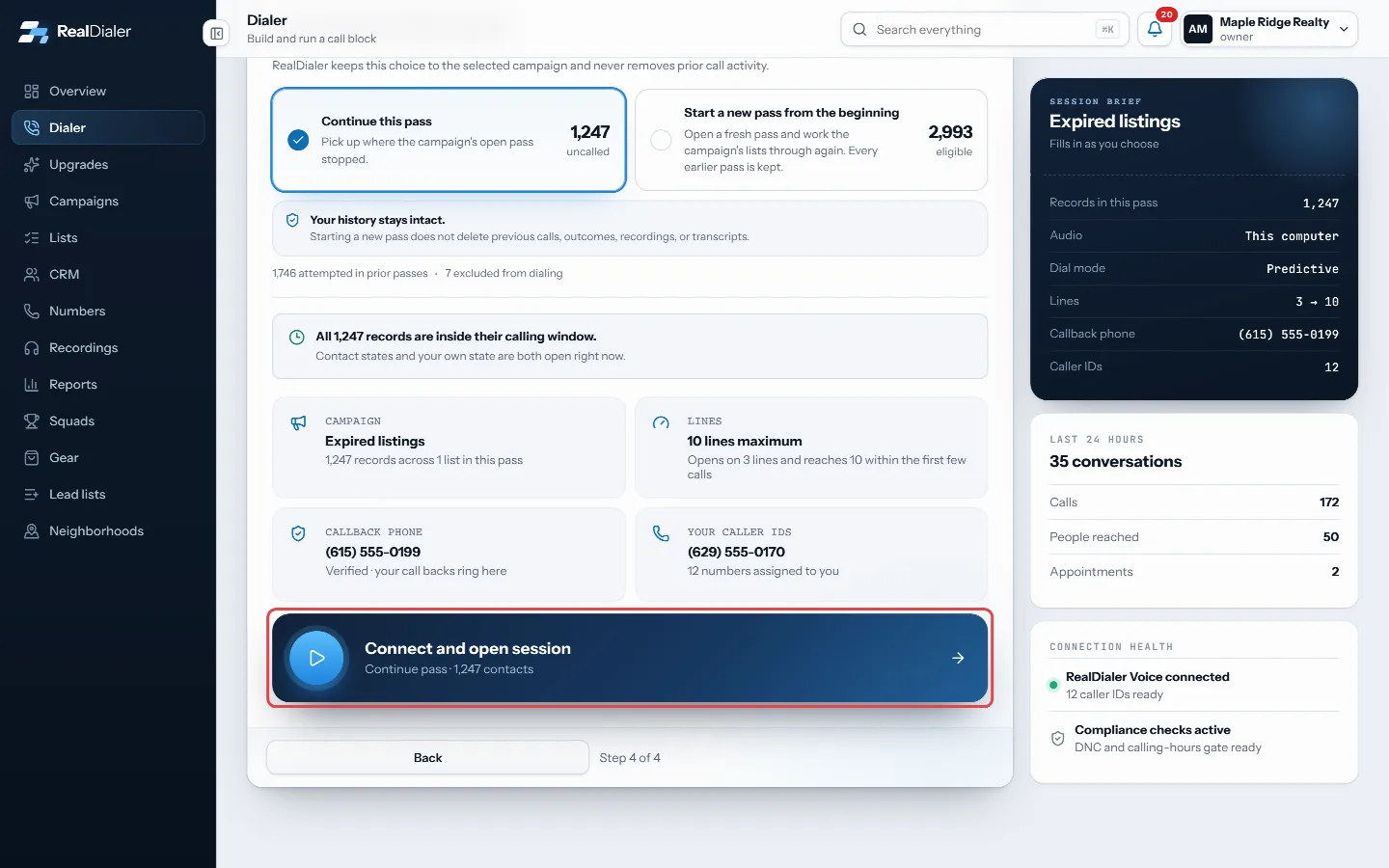
Task: Click the arrow on the Connect session button
Action: click(958, 658)
